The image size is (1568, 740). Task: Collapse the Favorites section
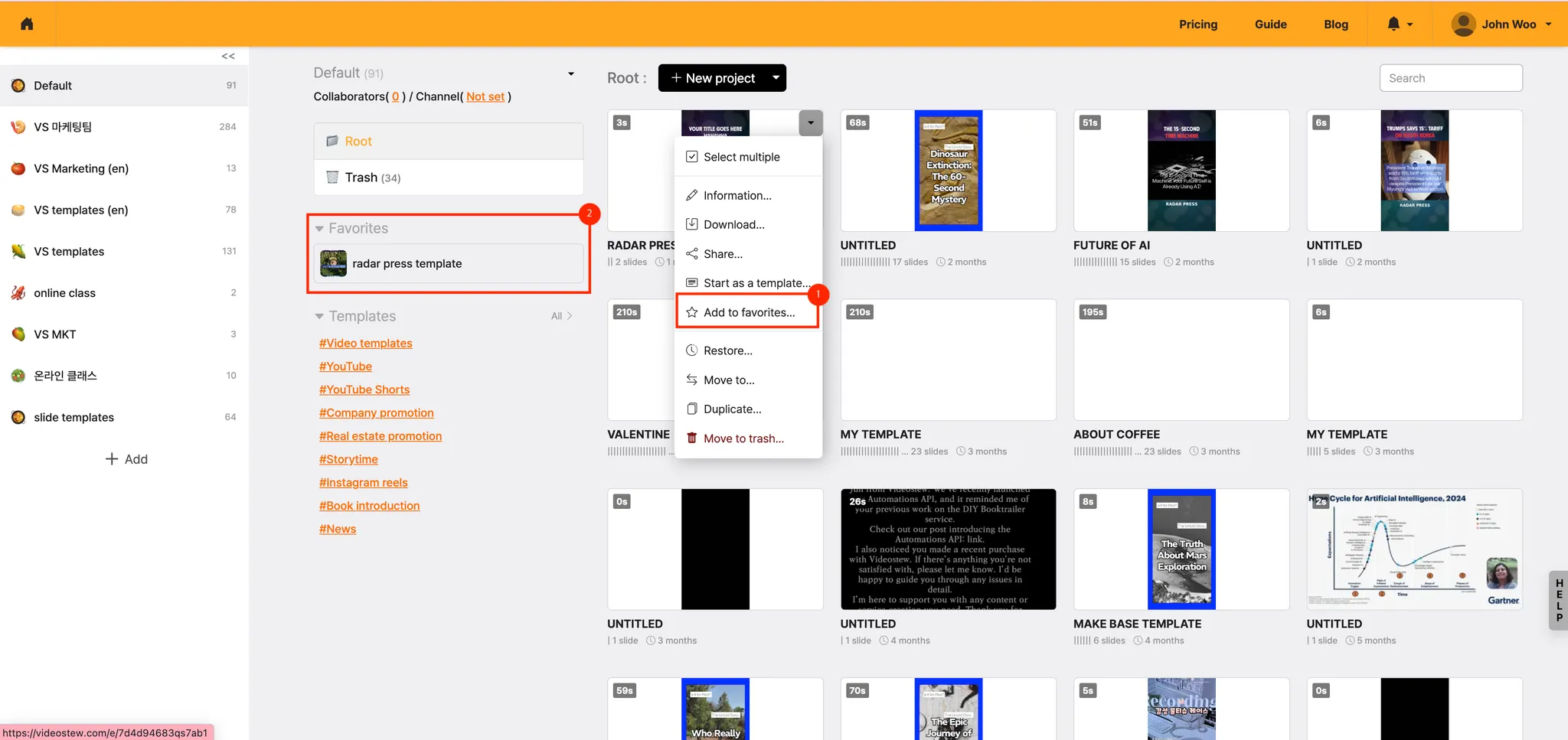point(319,229)
